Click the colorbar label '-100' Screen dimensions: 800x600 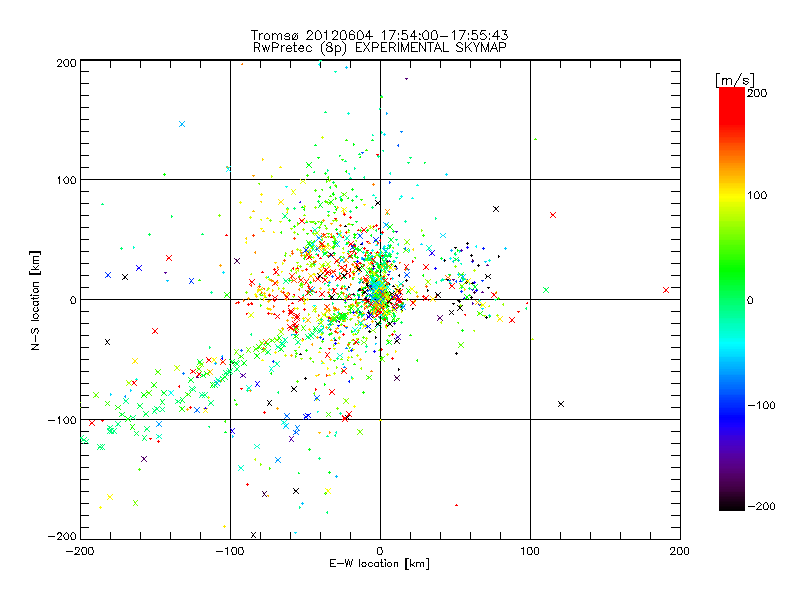pos(761,405)
